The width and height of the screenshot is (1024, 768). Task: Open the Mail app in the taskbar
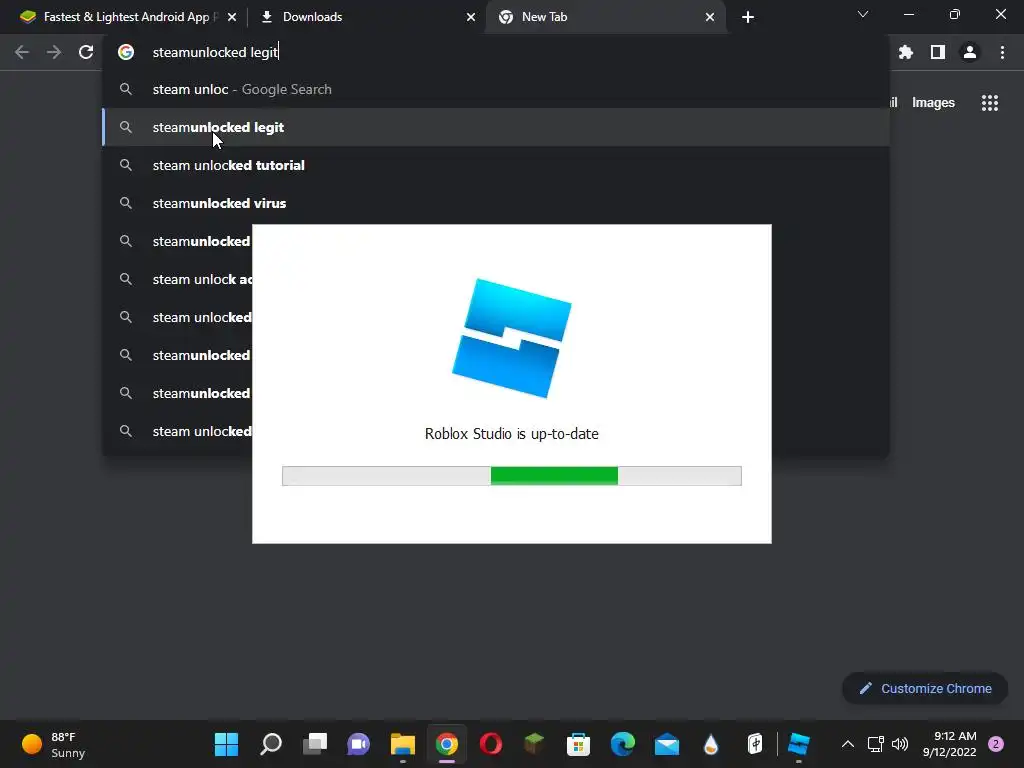point(667,744)
